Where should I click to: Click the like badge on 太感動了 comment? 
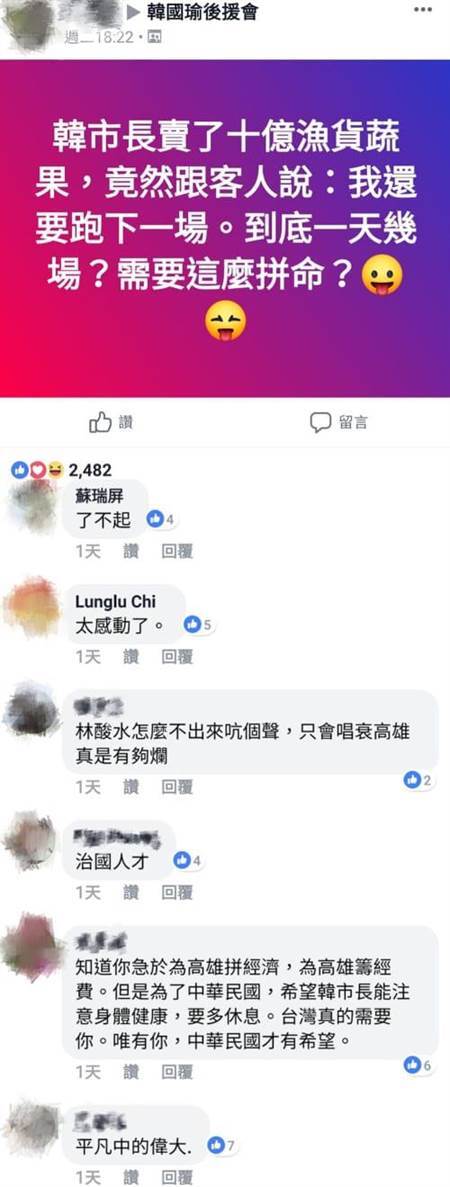tap(199, 625)
